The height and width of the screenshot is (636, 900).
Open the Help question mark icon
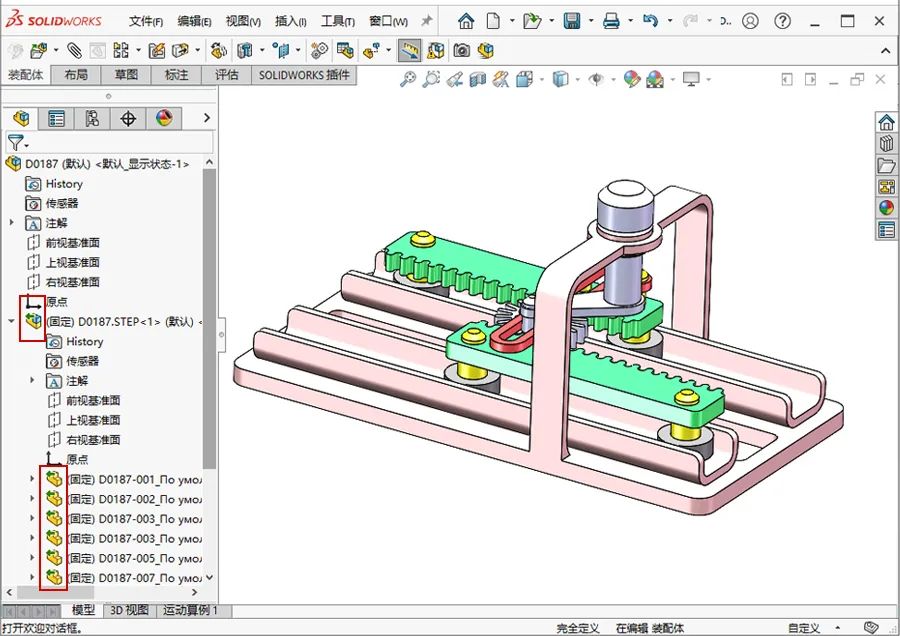pyautogui.click(x=782, y=21)
